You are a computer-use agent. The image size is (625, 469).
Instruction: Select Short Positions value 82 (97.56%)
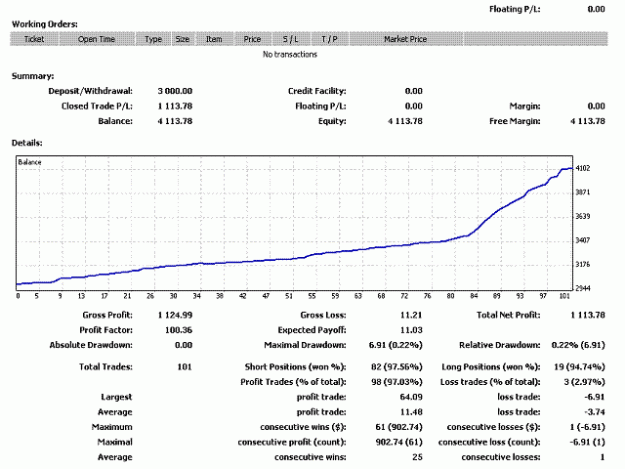[396, 367]
